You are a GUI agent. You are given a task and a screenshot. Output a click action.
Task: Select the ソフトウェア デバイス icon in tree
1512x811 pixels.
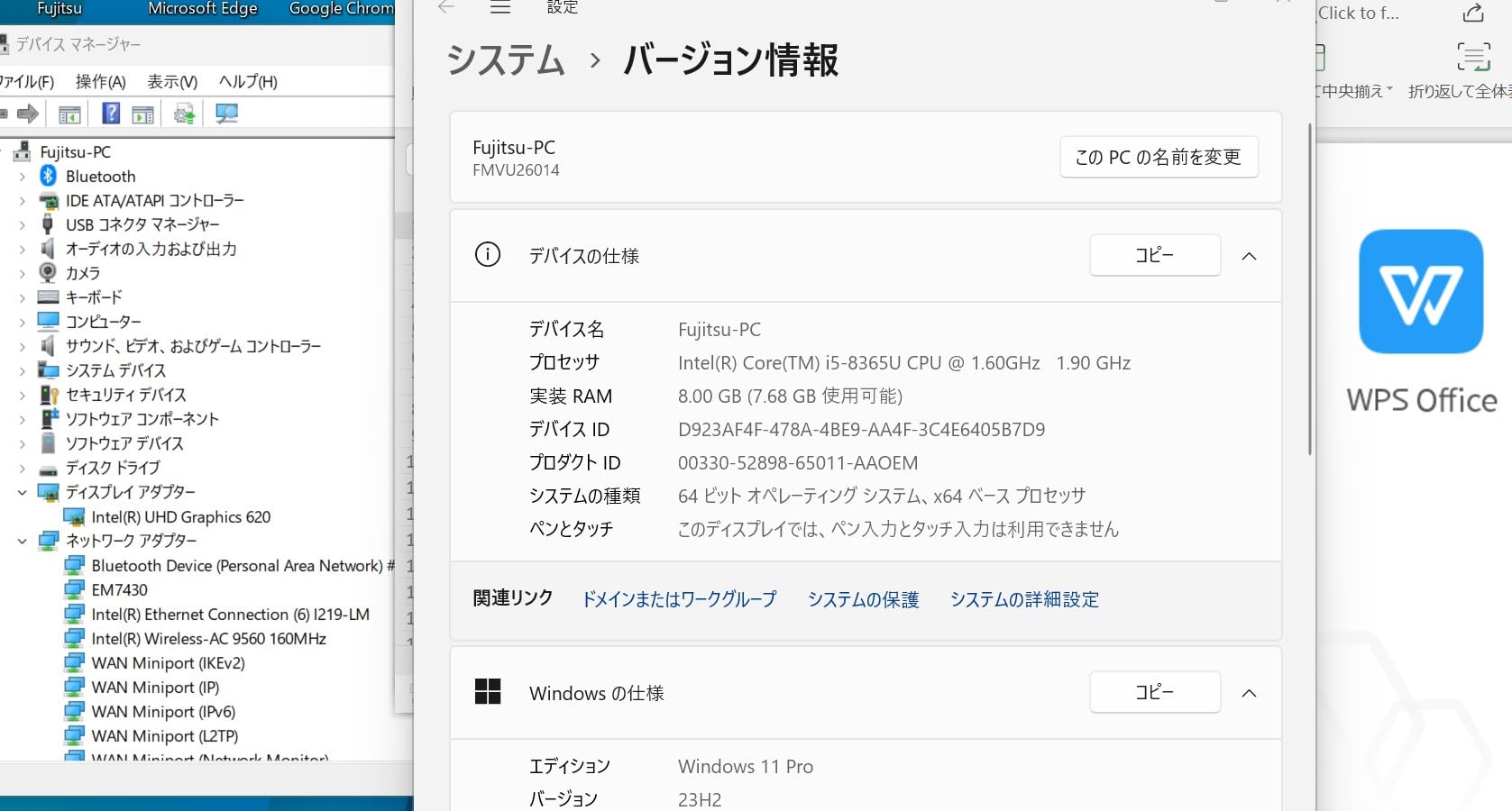(50, 443)
